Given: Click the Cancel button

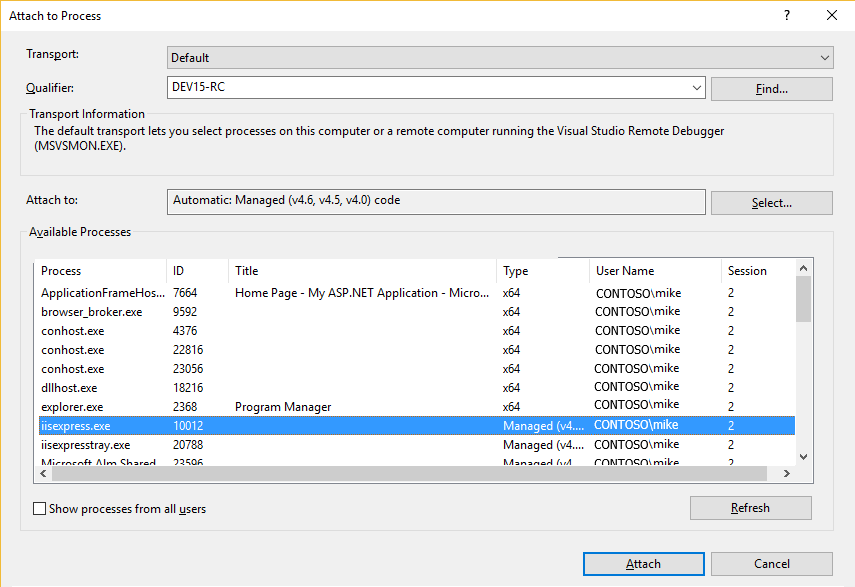Looking at the screenshot, I should (771, 563).
